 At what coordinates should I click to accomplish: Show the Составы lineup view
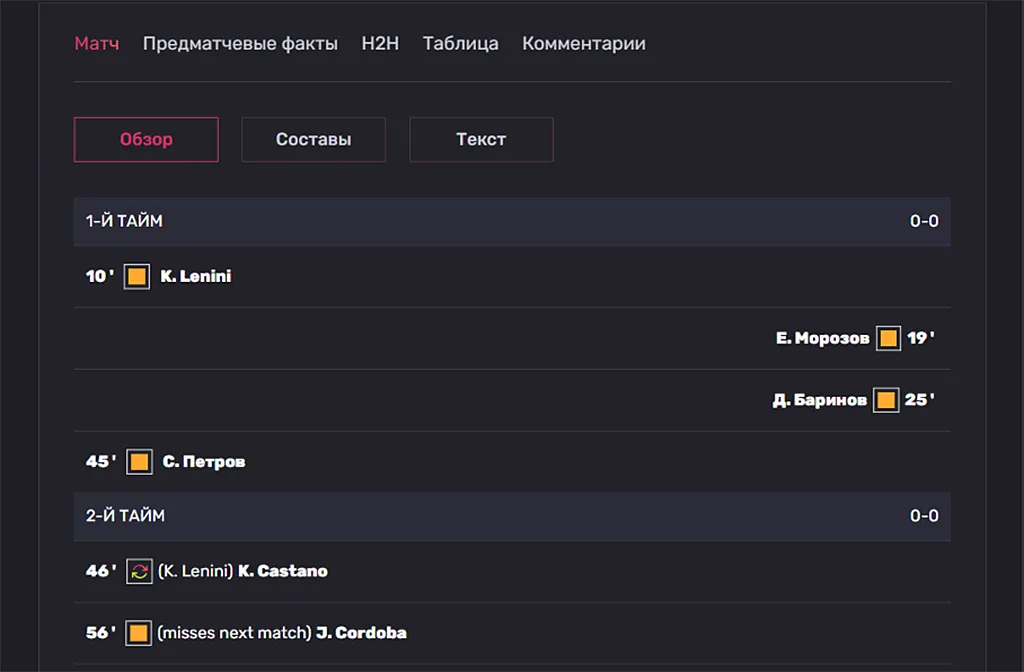pos(313,140)
